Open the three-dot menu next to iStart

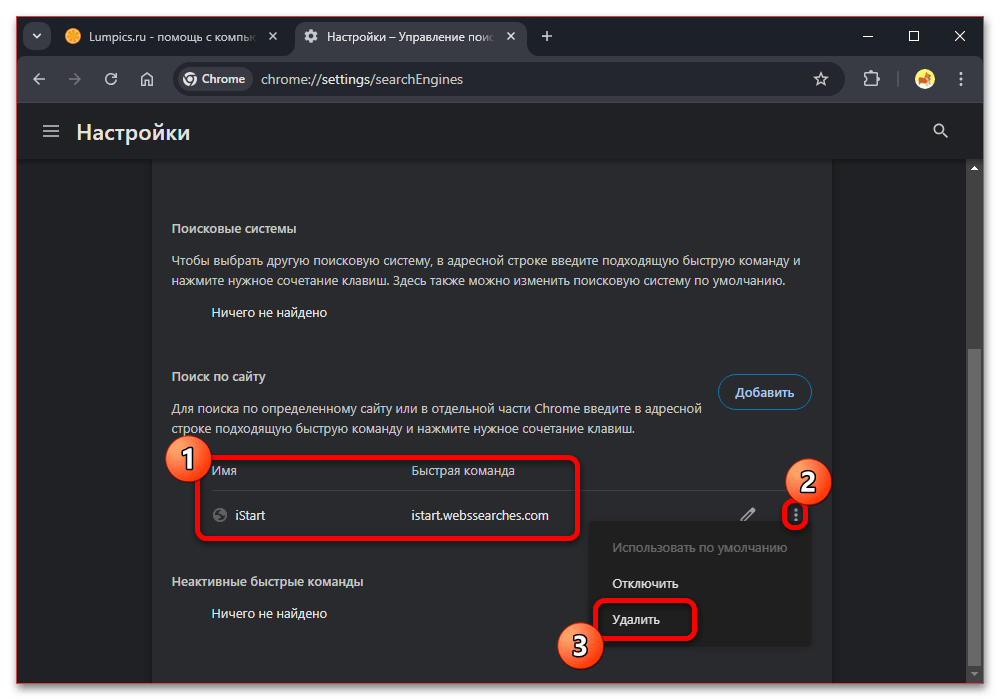point(795,514)
